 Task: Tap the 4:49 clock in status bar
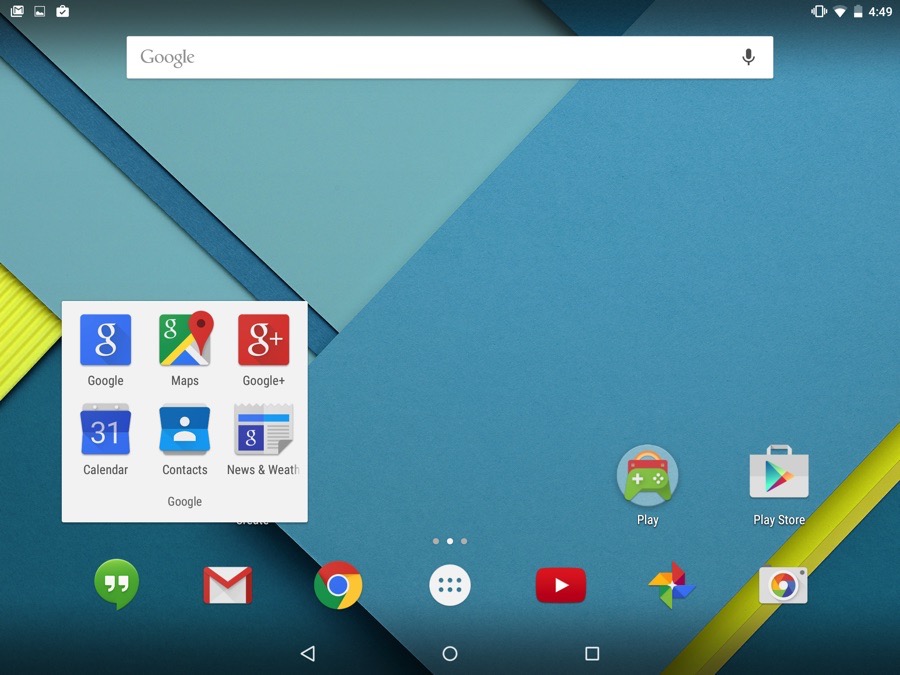pyautogui.click(x=880, y=11)
